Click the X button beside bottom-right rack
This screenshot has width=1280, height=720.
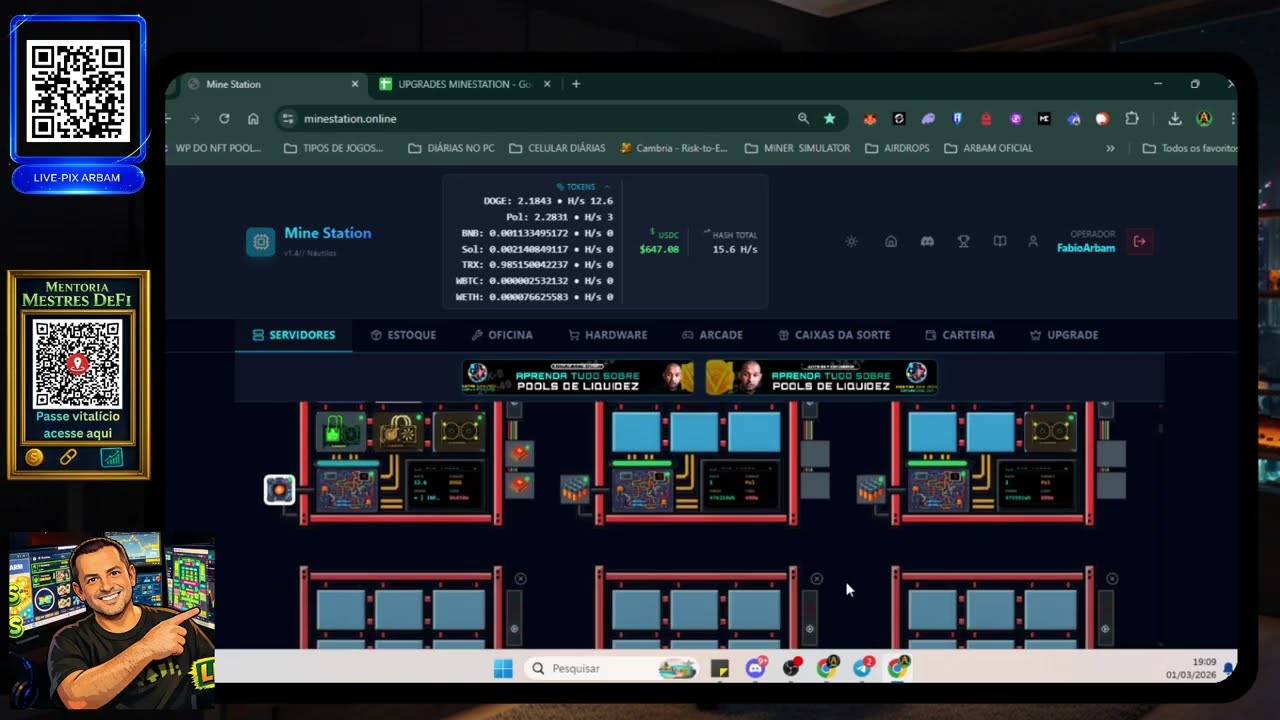pos(1112,579)
